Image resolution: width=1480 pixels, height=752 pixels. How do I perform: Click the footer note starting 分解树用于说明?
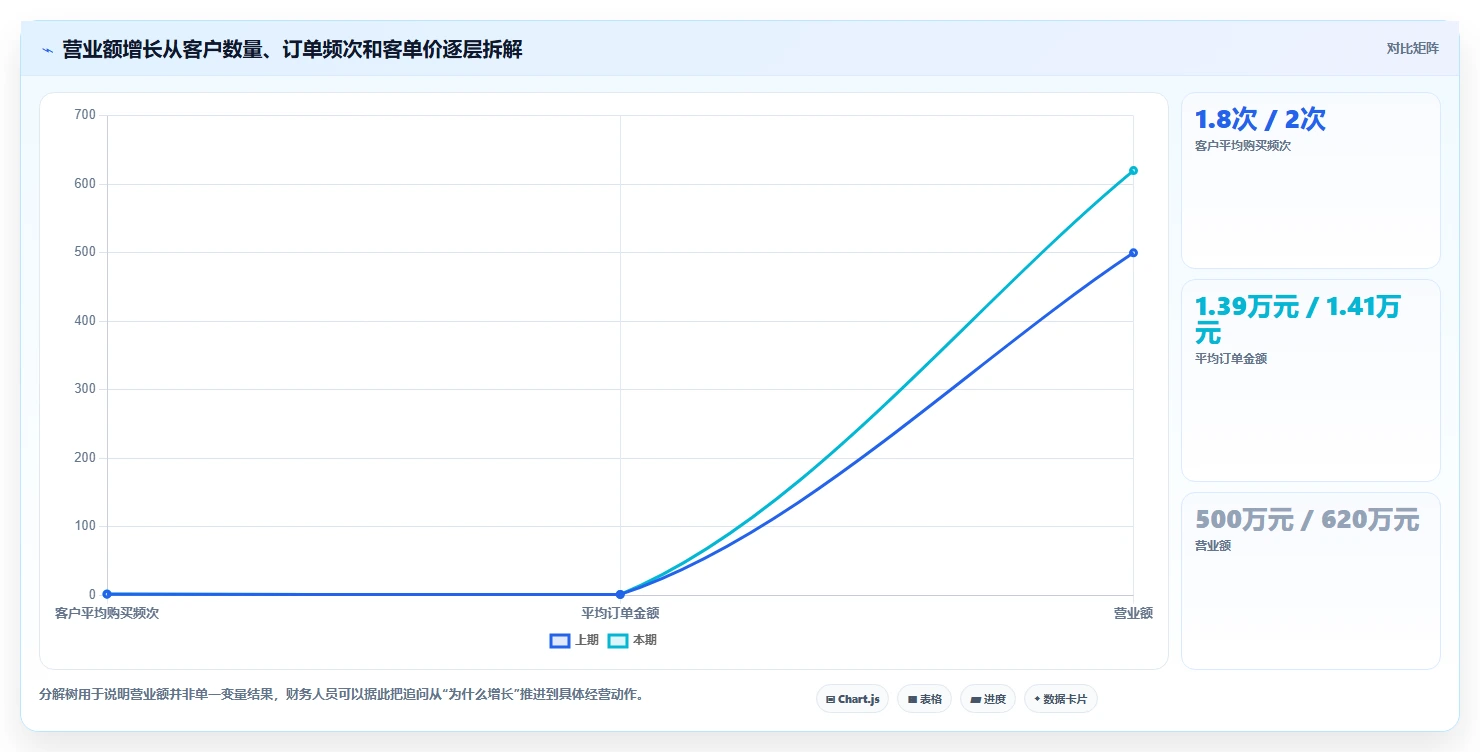[341, 694]
